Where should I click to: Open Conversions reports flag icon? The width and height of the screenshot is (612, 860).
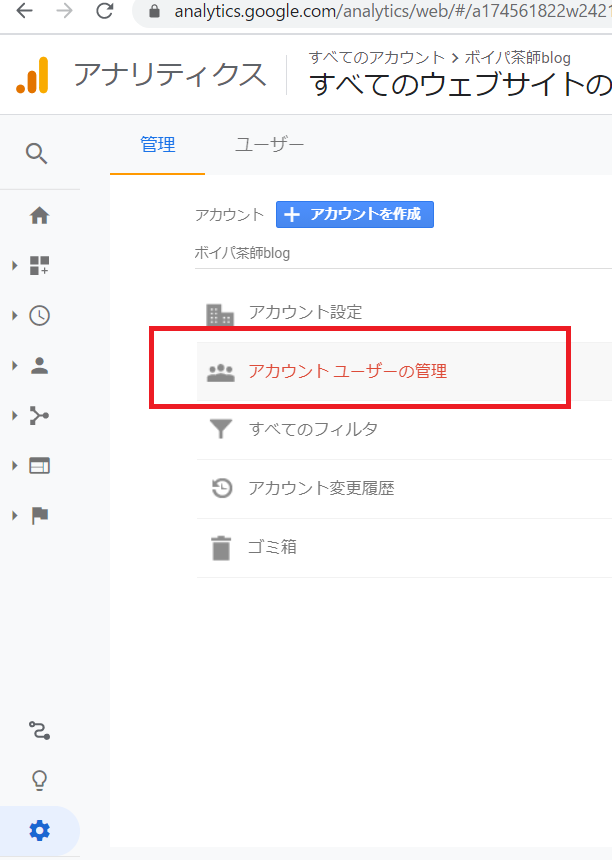(39, 516)
